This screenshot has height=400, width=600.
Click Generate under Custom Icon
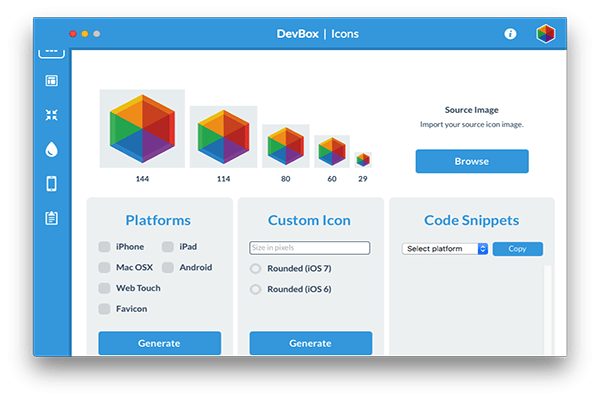coord(311,343)
